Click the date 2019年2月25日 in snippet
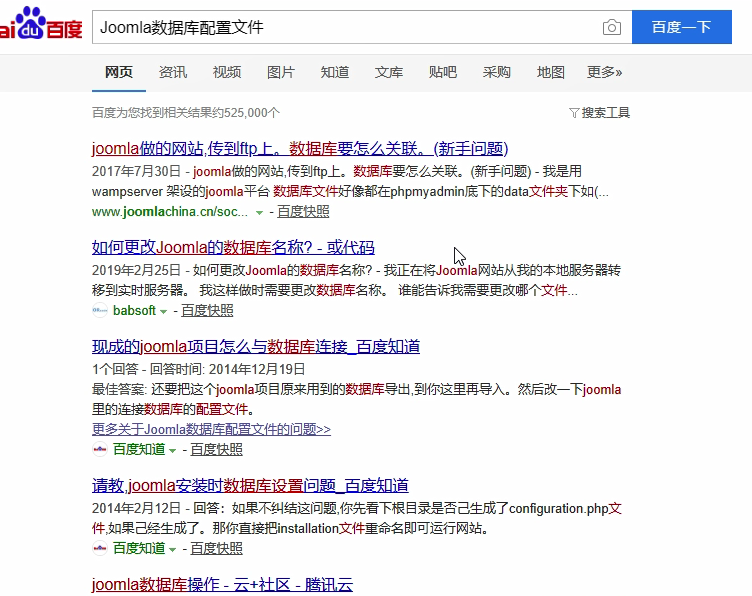This screenshot has width=752, height=596. [136, 270]
